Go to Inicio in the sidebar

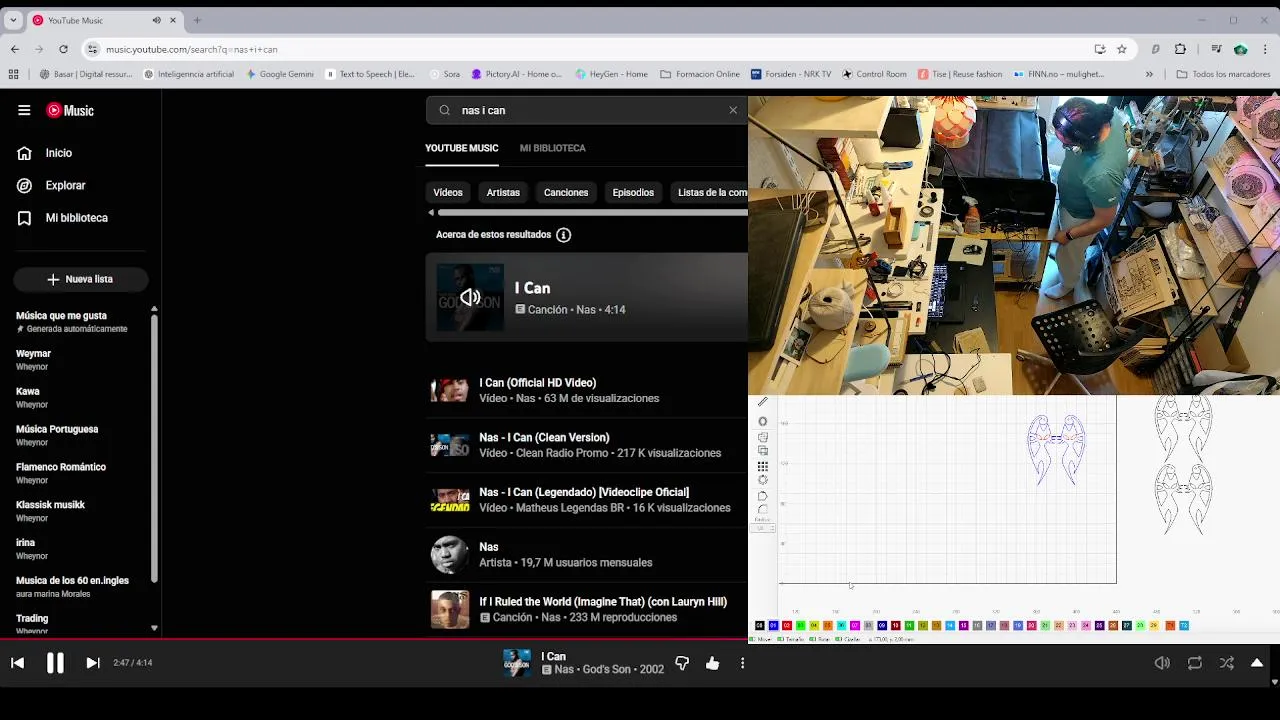58,153
